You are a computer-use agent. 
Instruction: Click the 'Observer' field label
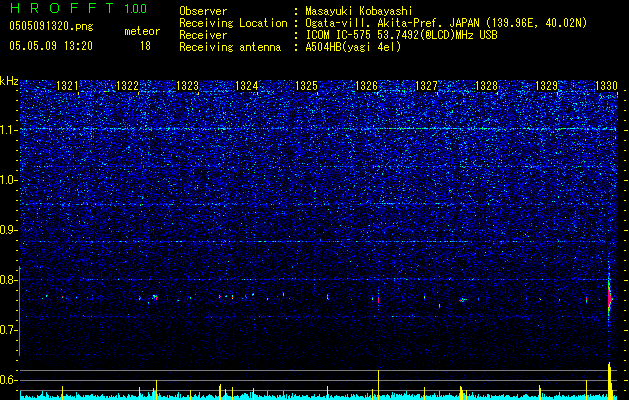click(x=203, y=11)
